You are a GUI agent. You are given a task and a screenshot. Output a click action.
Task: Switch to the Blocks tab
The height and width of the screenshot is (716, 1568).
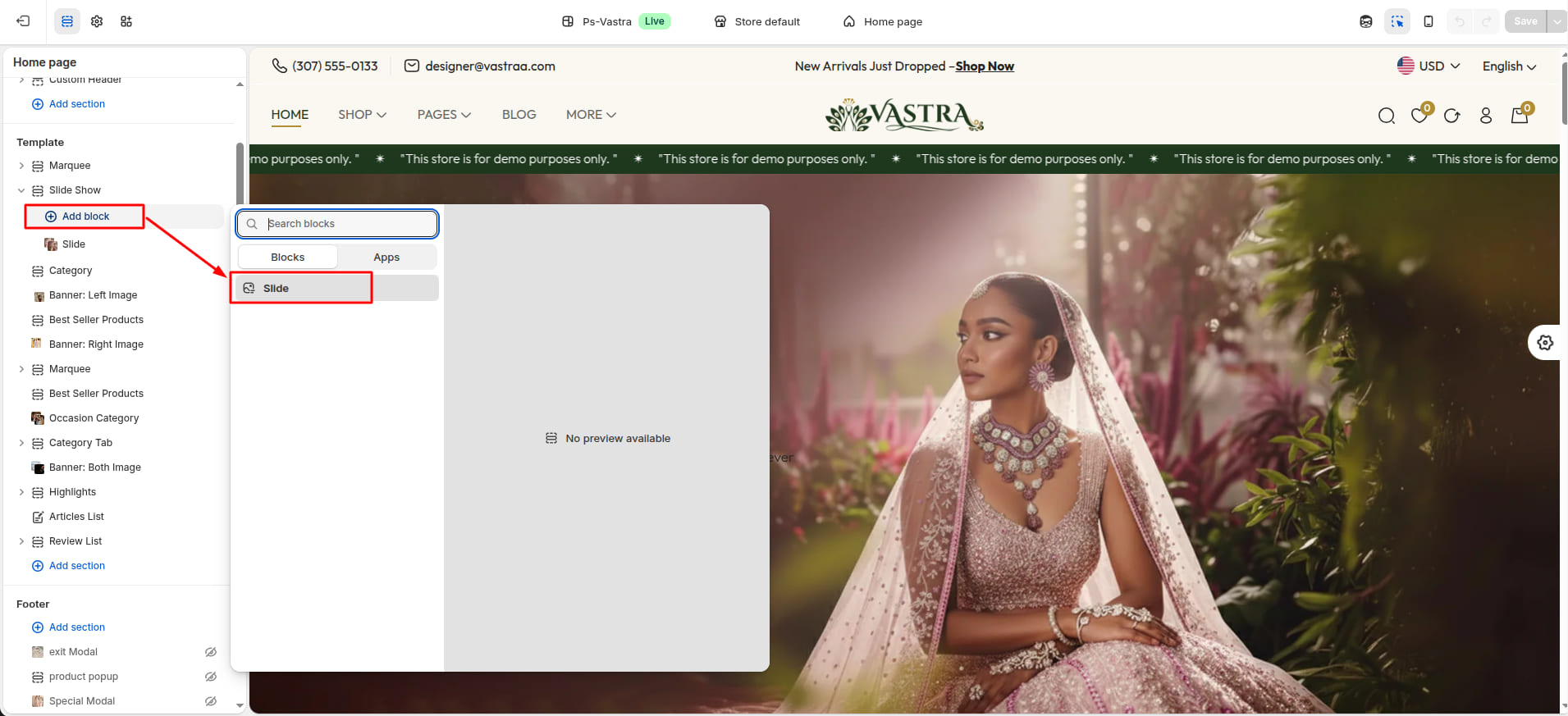[288, 258]
